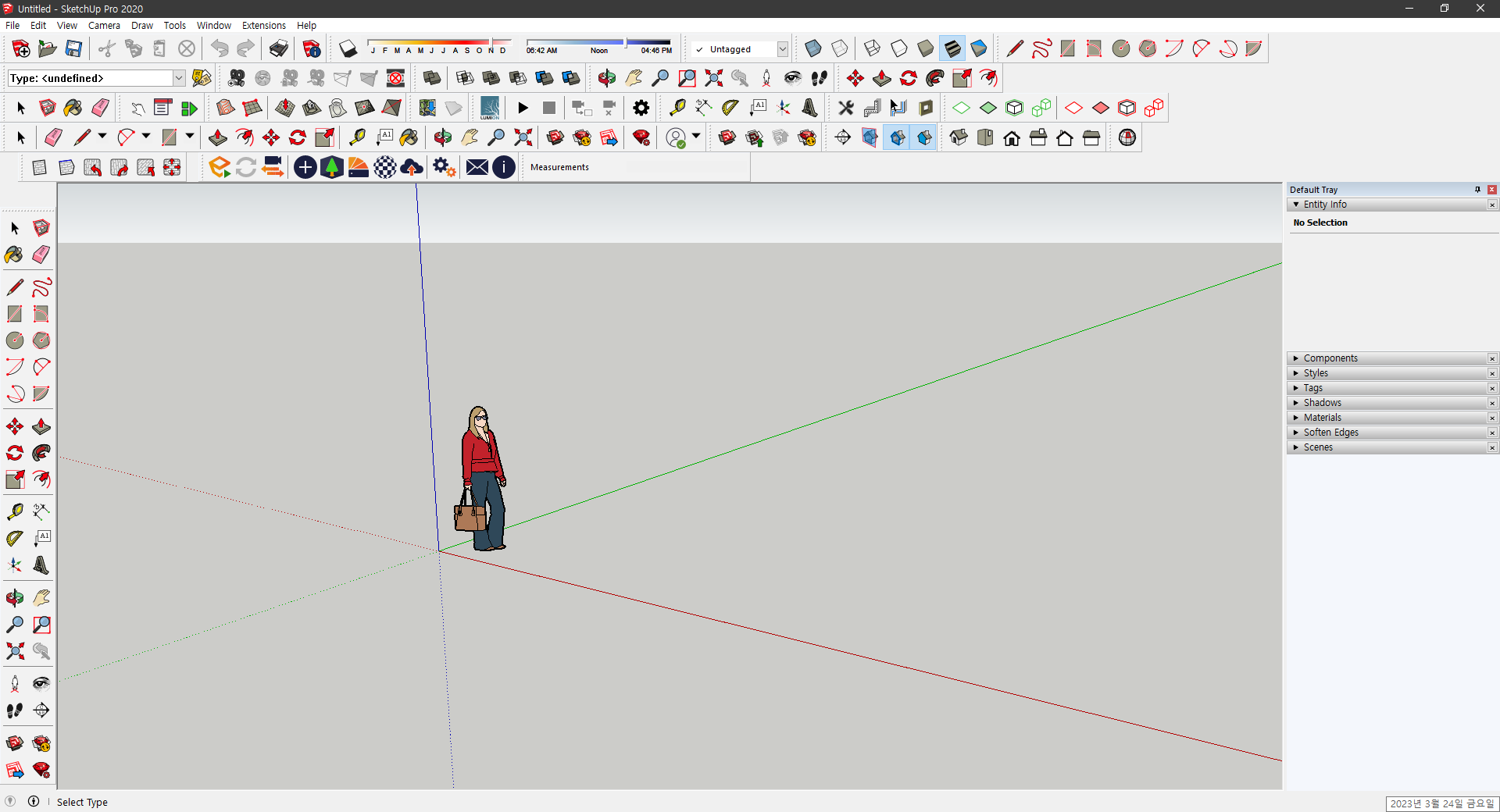Open the Camera menu

click(104, 25)
